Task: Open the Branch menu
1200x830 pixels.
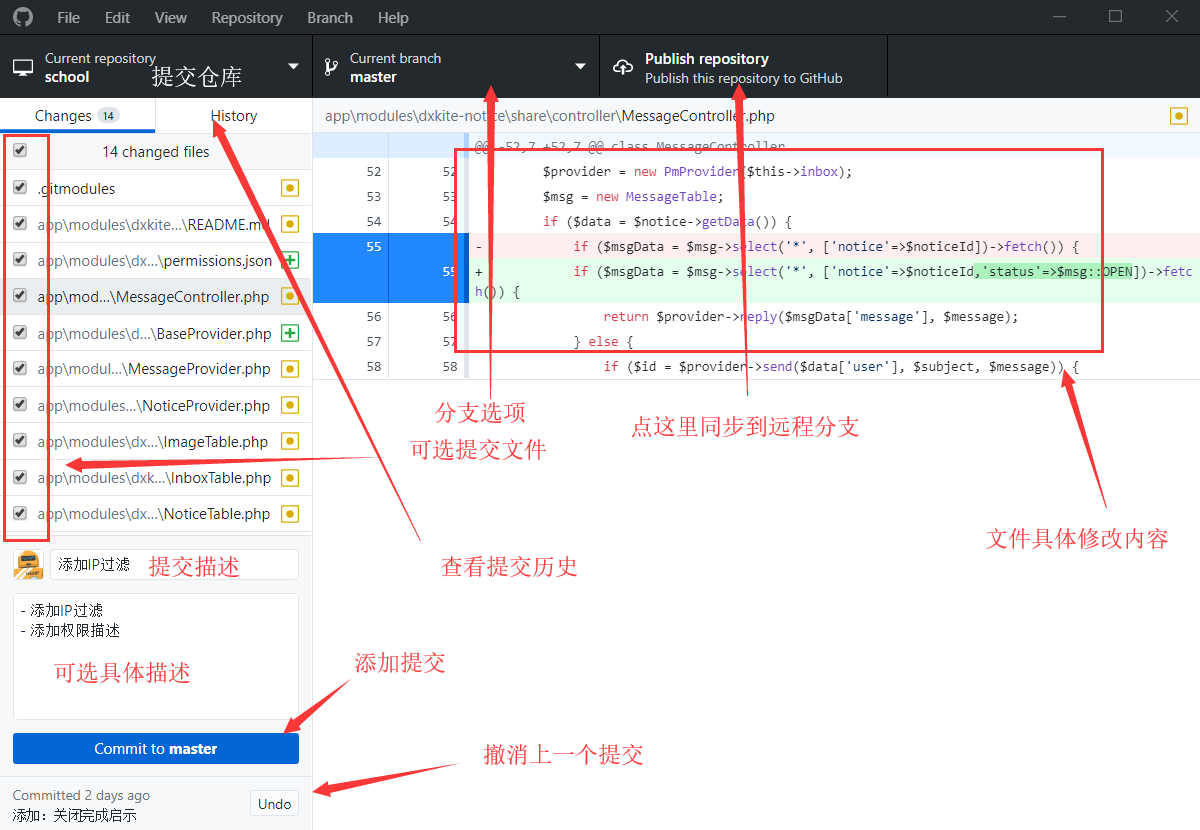Action: 330,17
